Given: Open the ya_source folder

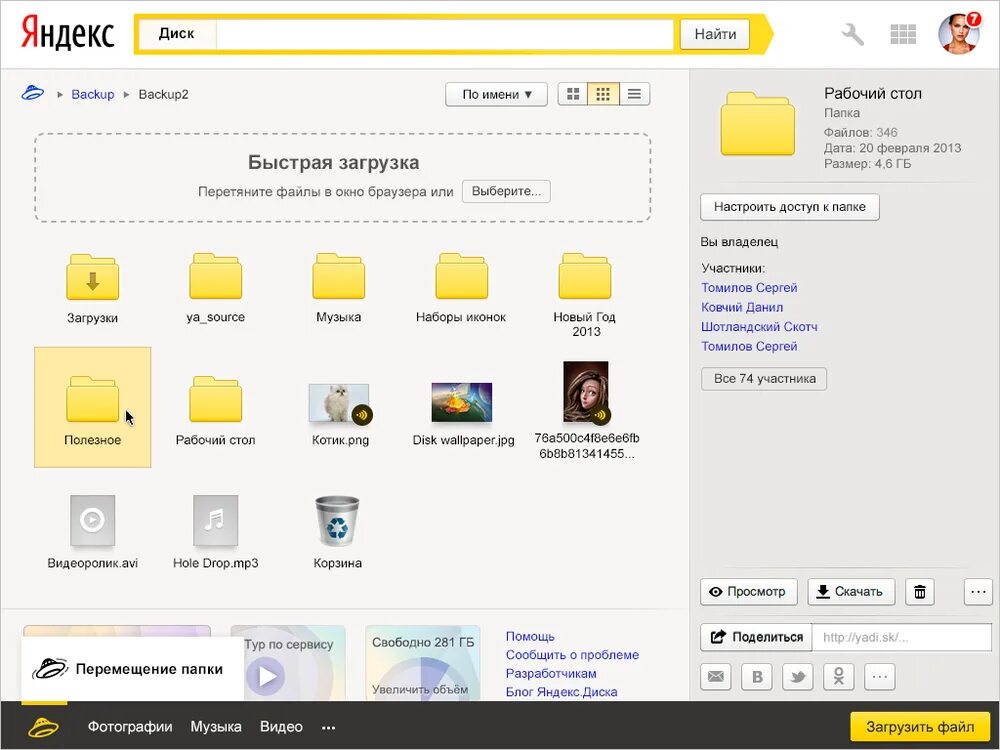Looking at the screenshot, I should coord(216,277).
